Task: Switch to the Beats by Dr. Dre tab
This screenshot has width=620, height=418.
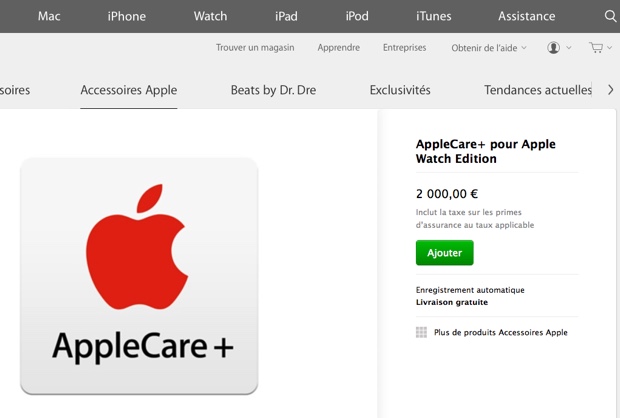Action: point(273,90)
